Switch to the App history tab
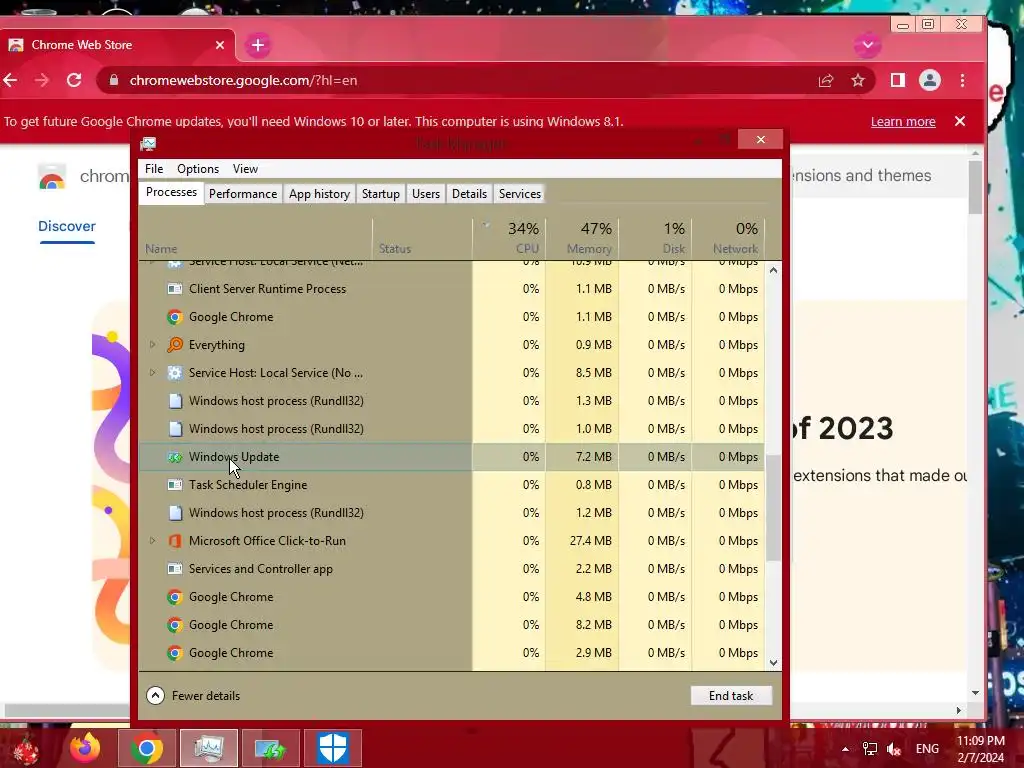 tap(319, 194)
